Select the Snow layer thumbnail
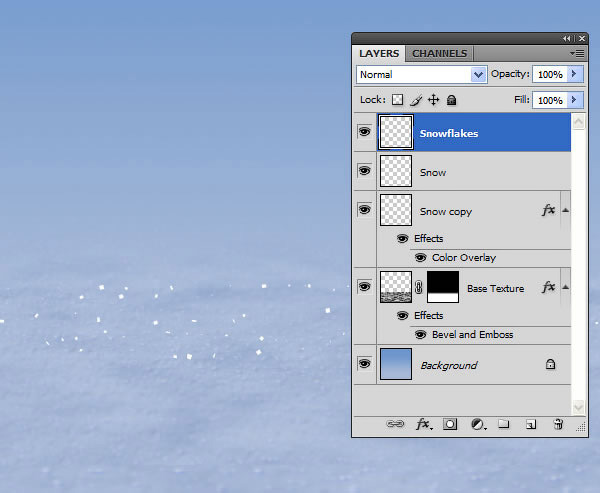Image resolution: width=600 pixels, height=493 pixels. pyautogui.click(x=396, y=171)
